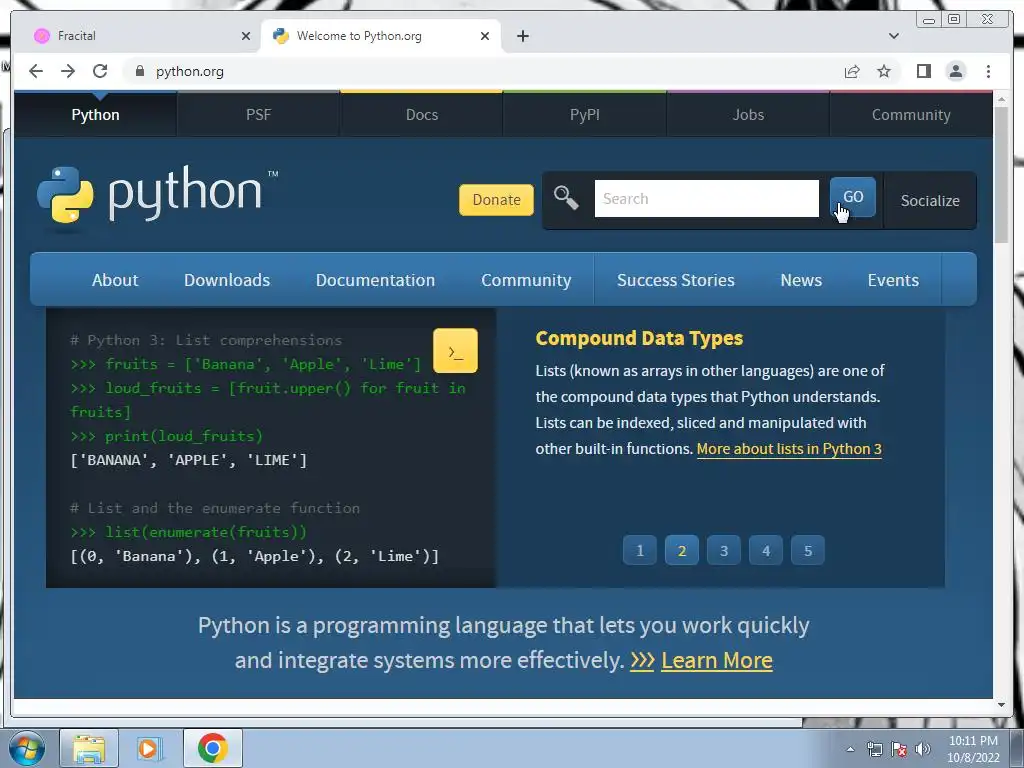Open the Docs top navigation tab
The width and height of the screenshot is (1024, 768).
(422, 115)
